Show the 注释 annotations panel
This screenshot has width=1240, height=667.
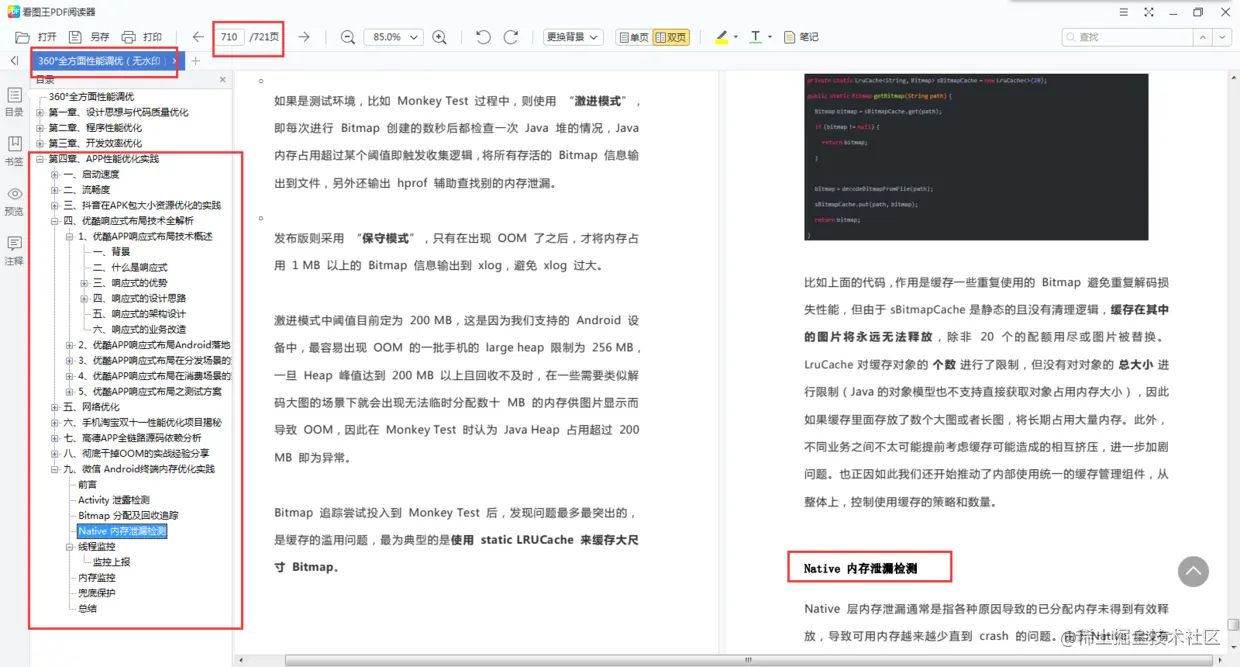[x=14, y=251]
